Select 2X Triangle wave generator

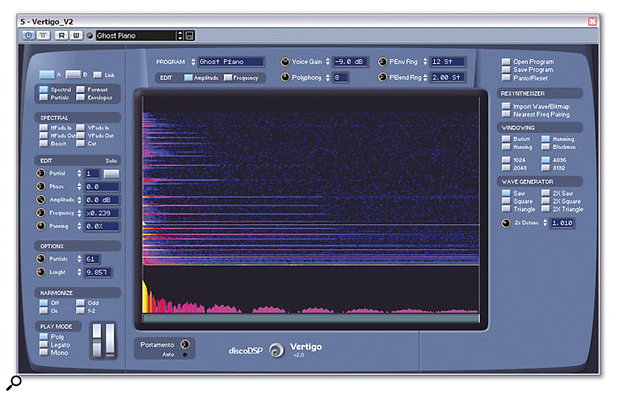[x=545, y=209]
